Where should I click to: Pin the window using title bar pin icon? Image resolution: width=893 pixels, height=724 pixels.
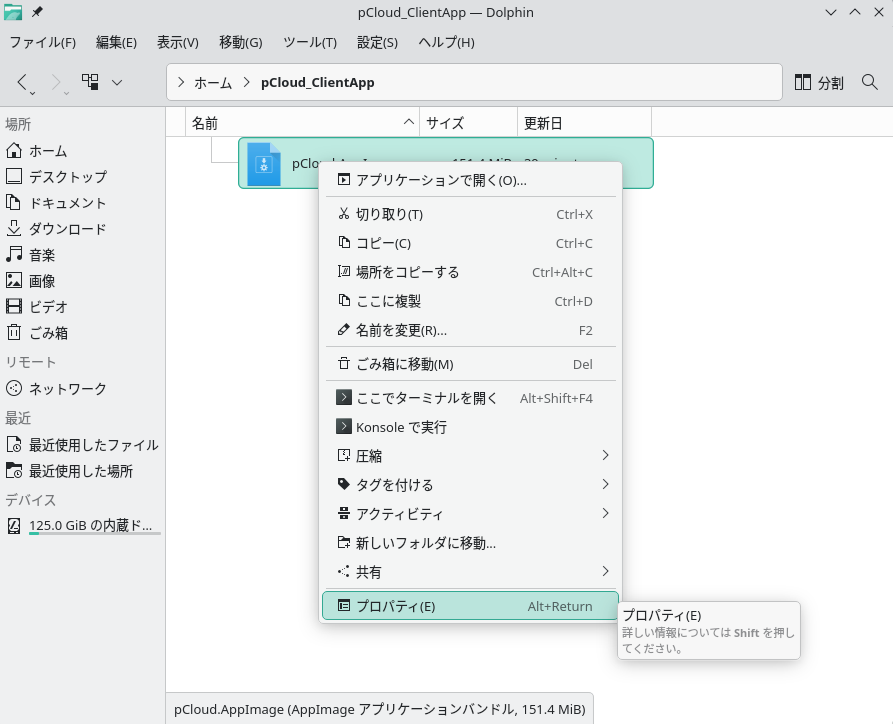click(x=38, y=12)
